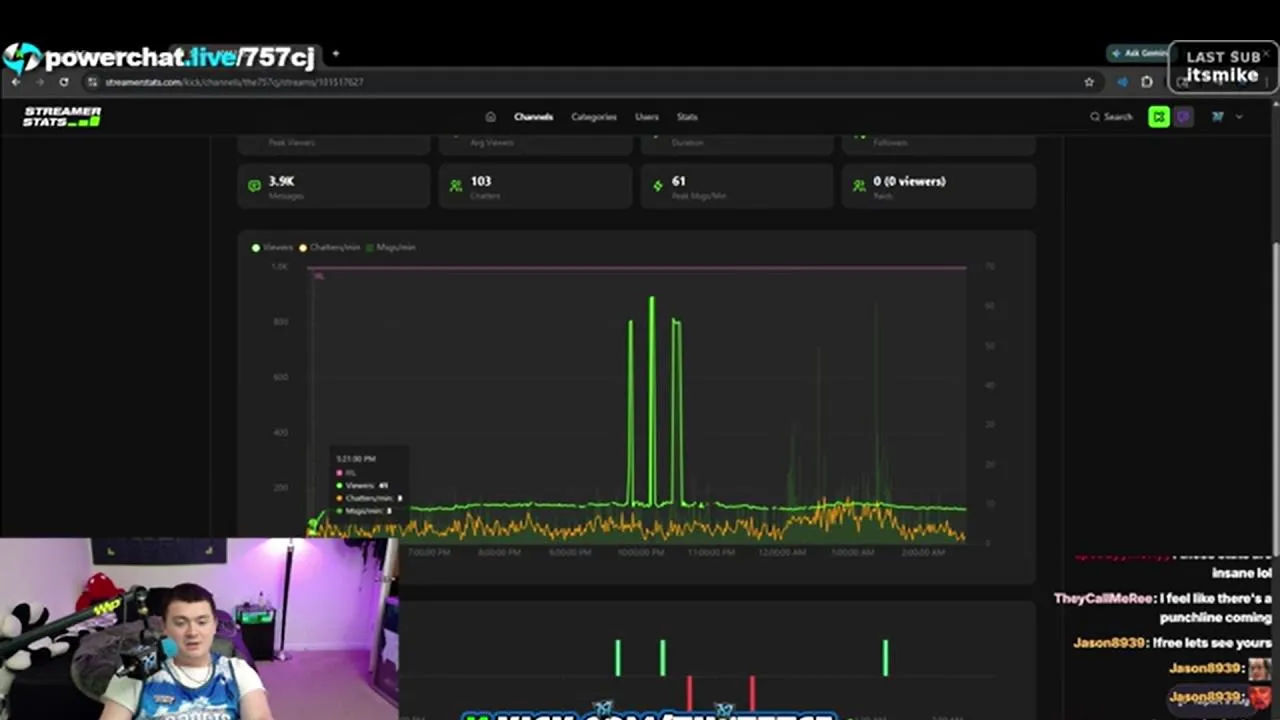The image size is (1280, 720).
Task: Click the 3.9K Messages stat card
Action: (334, 187)
